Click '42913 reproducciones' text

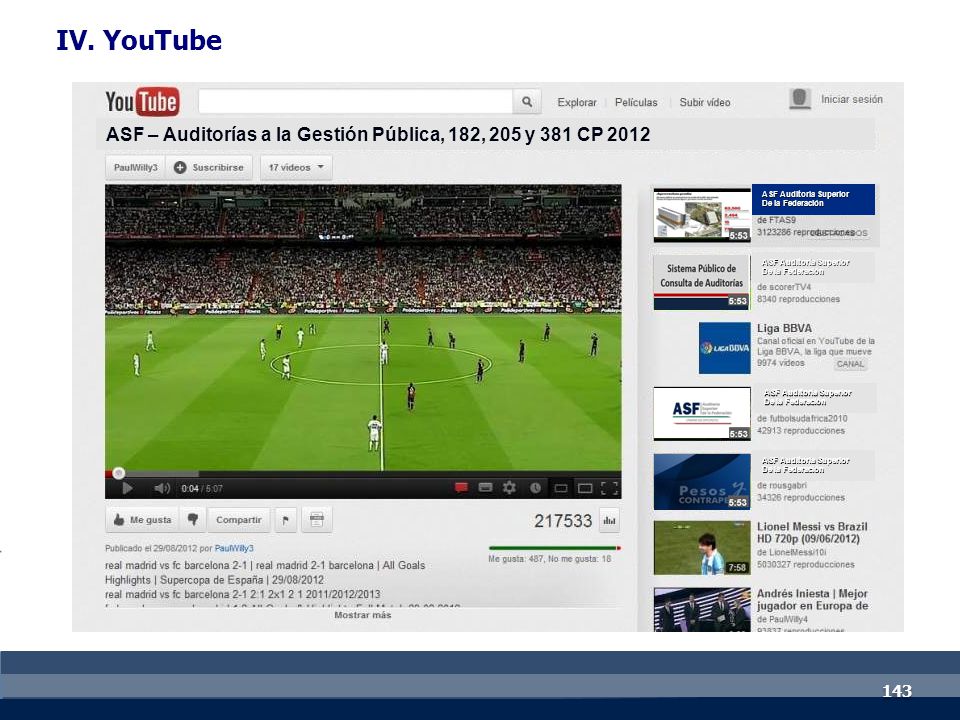click(x=801, y=430)
